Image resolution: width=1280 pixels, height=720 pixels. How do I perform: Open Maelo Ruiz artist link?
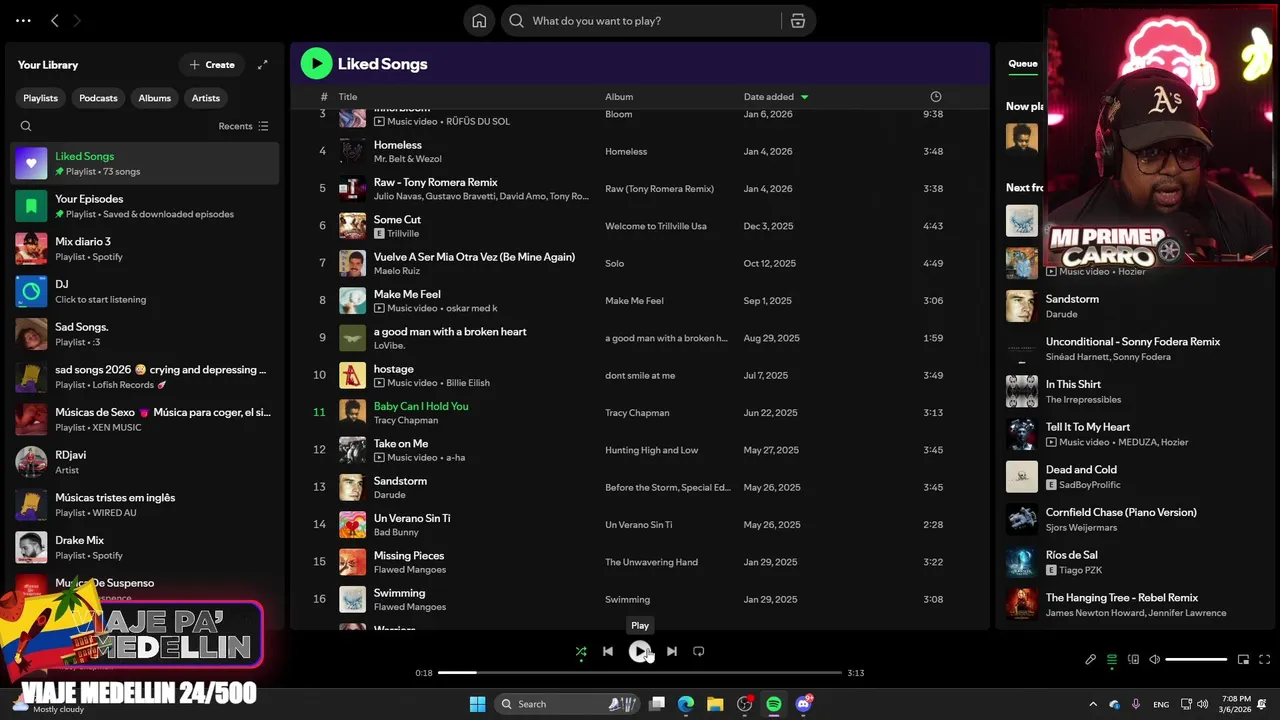[397, 271]
